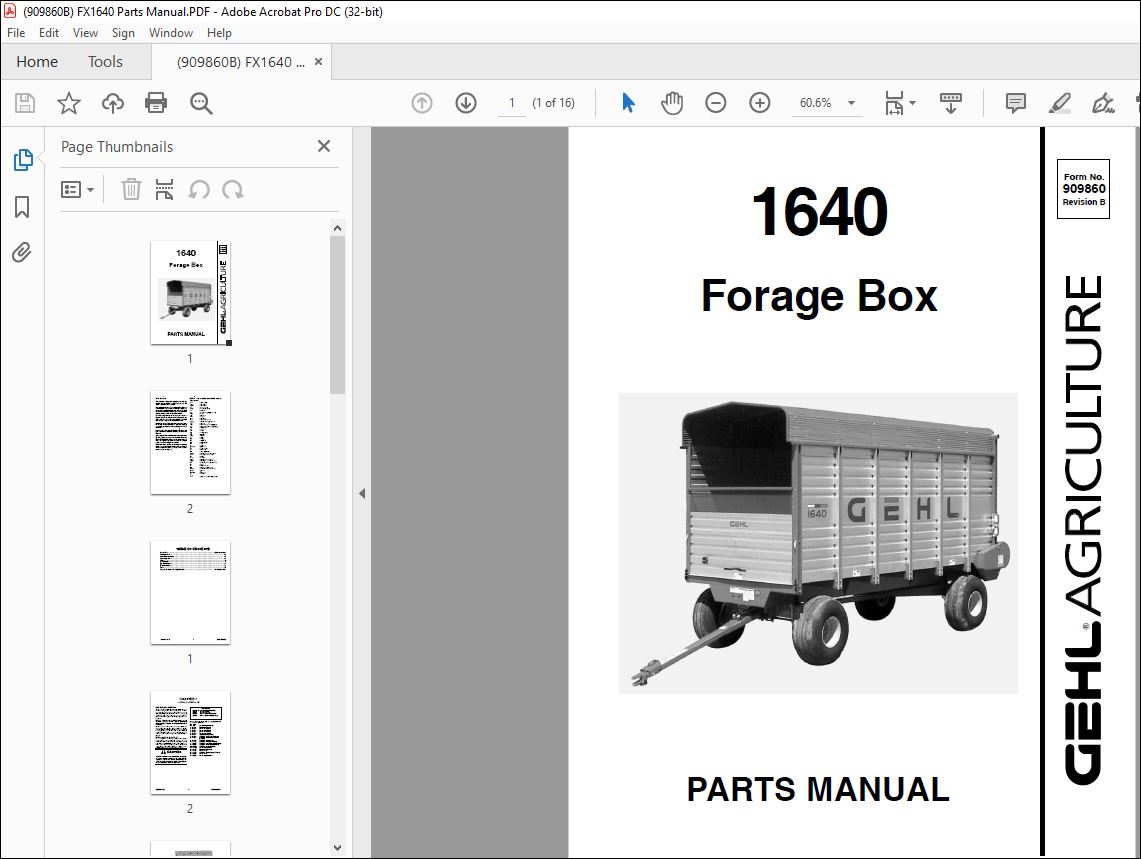Open thumbnails options dropdown menu

77,190
